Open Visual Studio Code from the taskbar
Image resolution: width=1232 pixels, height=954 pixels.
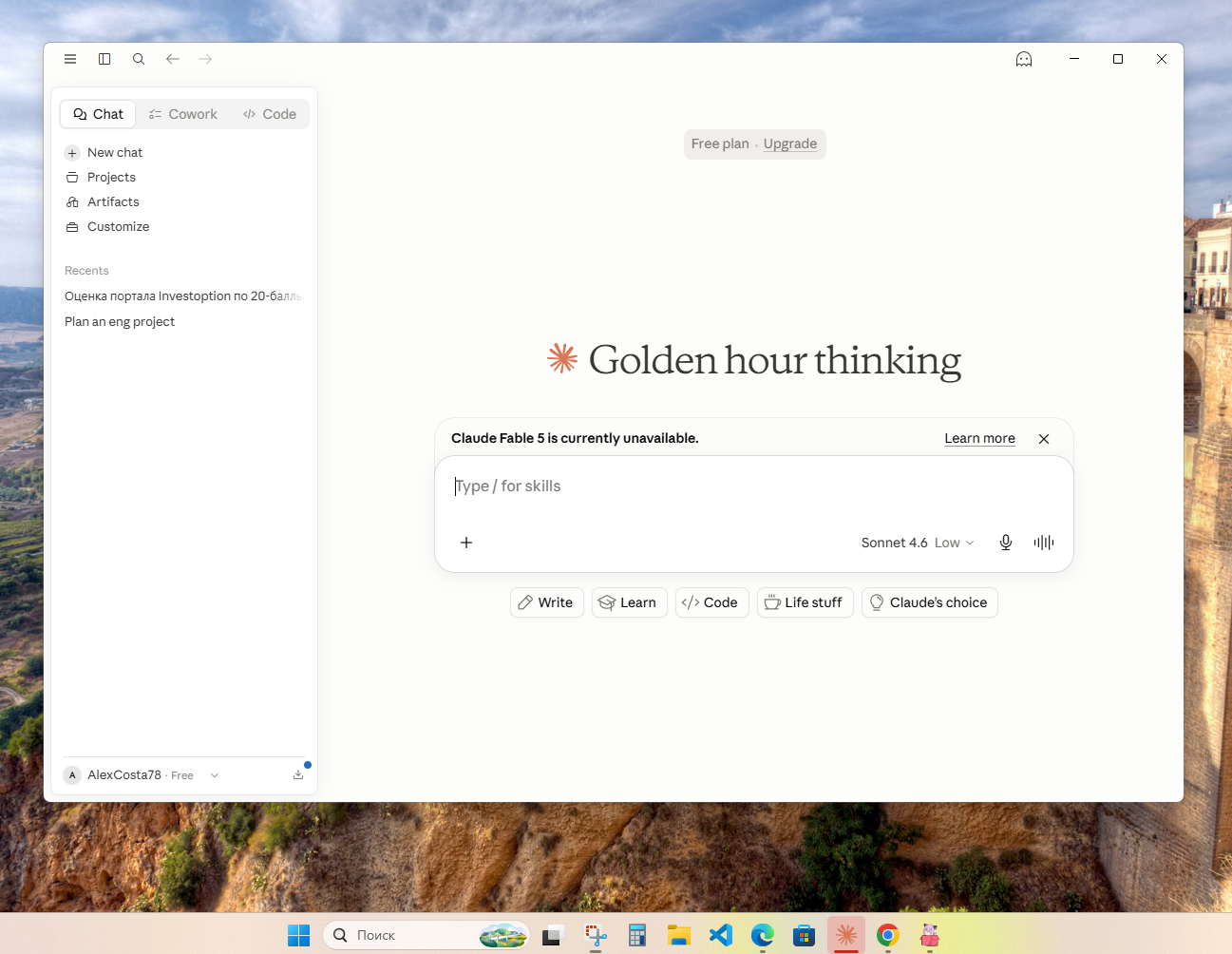point(721,935)
